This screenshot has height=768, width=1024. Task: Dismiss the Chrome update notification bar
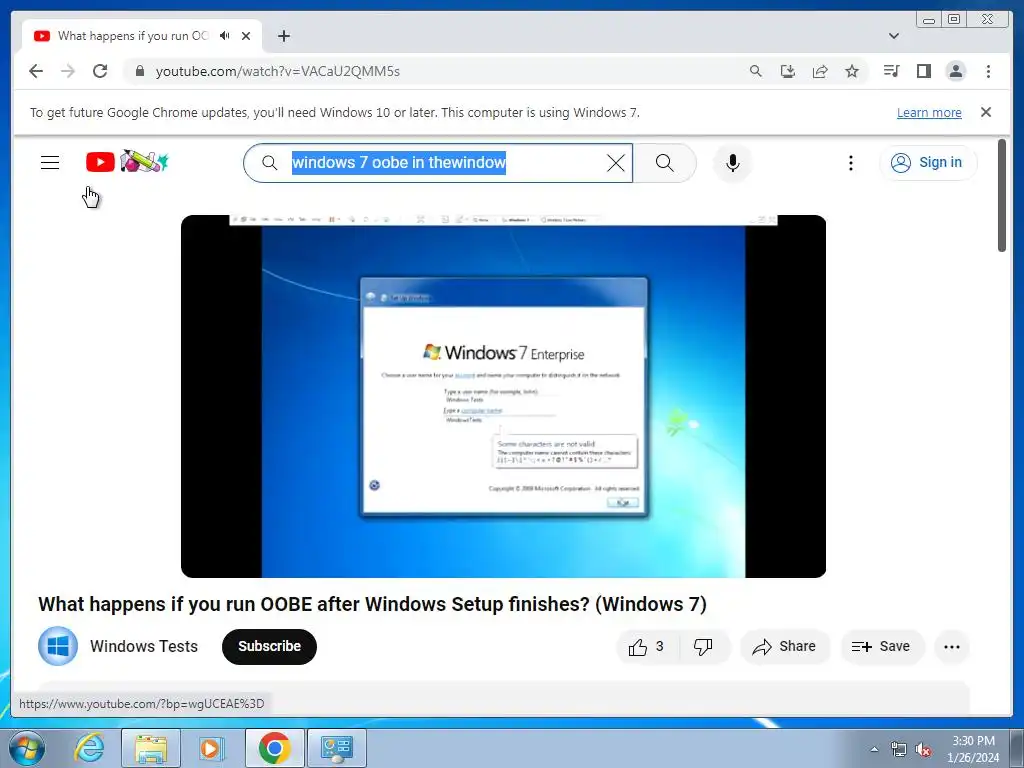pyautogui.click(x=986, y=112)
